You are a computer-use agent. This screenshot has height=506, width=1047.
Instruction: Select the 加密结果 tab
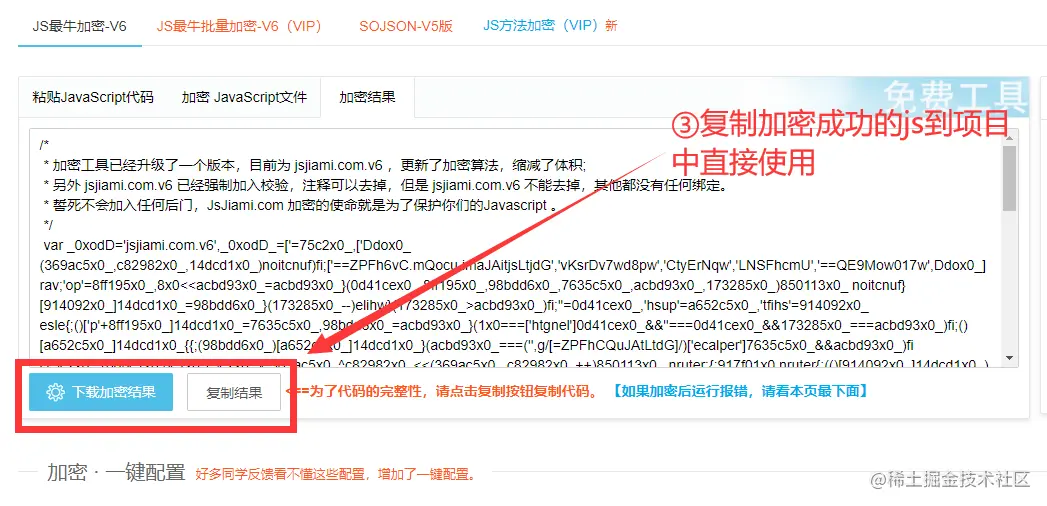click(x=367, y=97)
